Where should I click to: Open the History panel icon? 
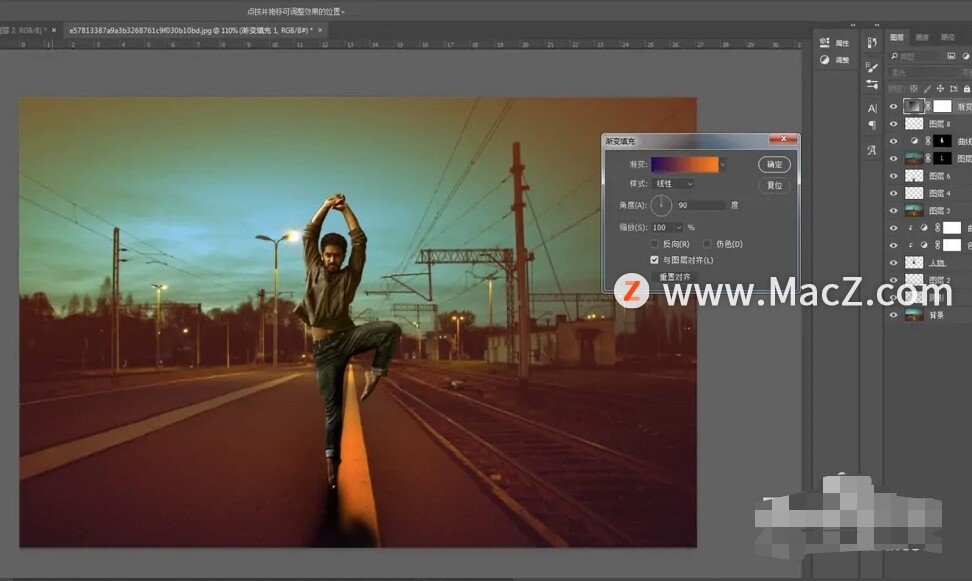tap(872, 42)
